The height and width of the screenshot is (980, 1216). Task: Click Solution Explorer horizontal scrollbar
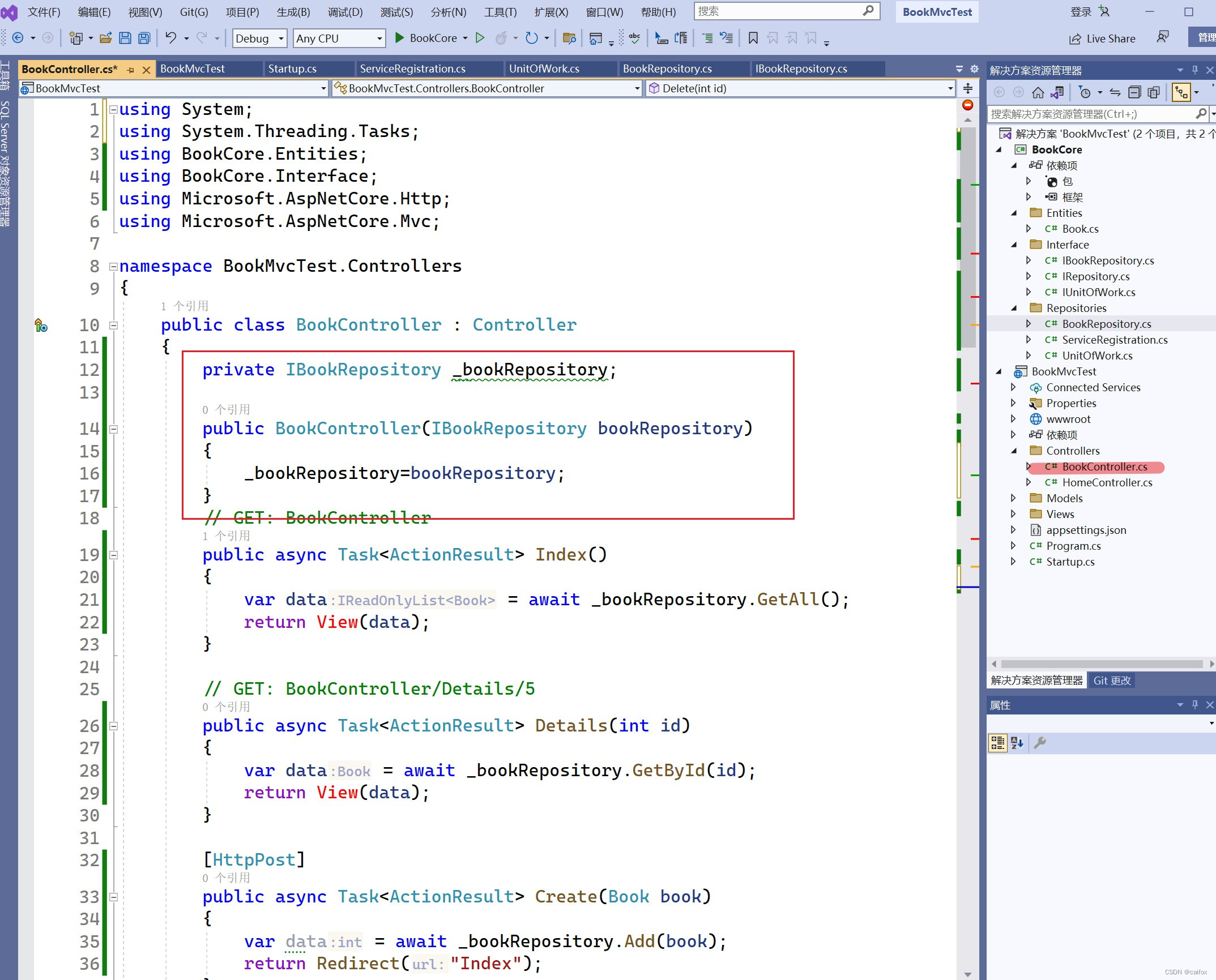pyautogui.click(x=1101, y=664)
